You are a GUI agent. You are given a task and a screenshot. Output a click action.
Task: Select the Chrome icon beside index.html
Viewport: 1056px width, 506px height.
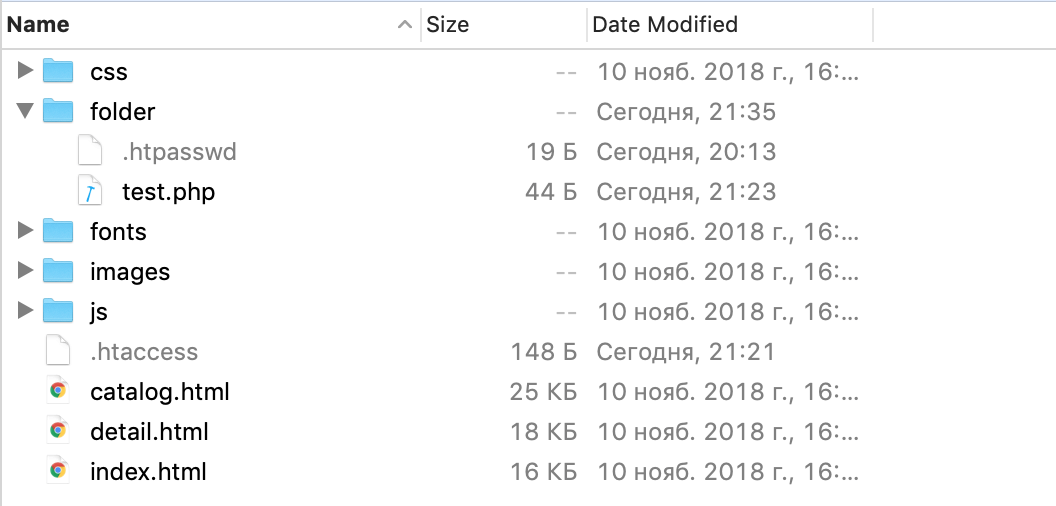pyautogui.click(x=58, y=470)
